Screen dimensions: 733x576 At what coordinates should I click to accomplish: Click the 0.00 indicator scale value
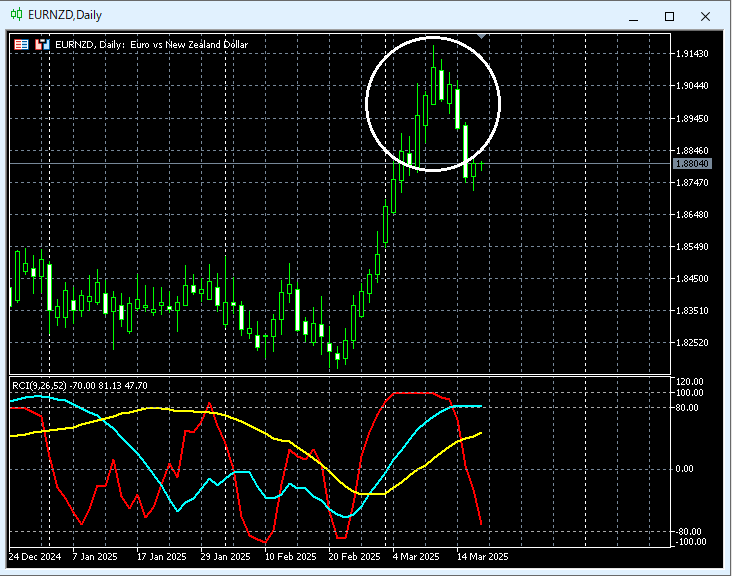(685, 469)
